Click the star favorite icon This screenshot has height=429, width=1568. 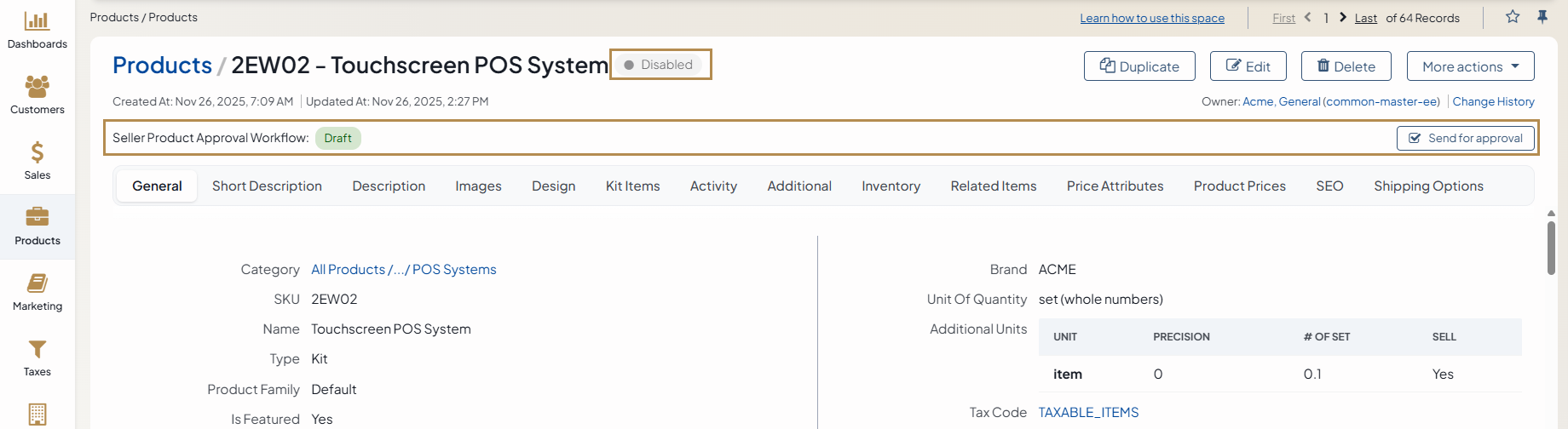click(x=1513, y=17)
